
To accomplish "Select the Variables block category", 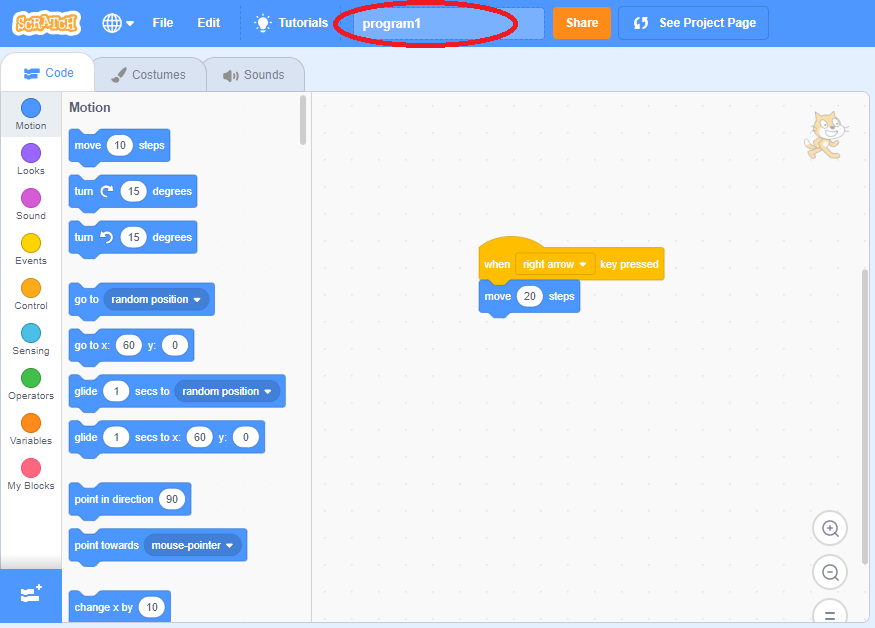I will 31,429.
